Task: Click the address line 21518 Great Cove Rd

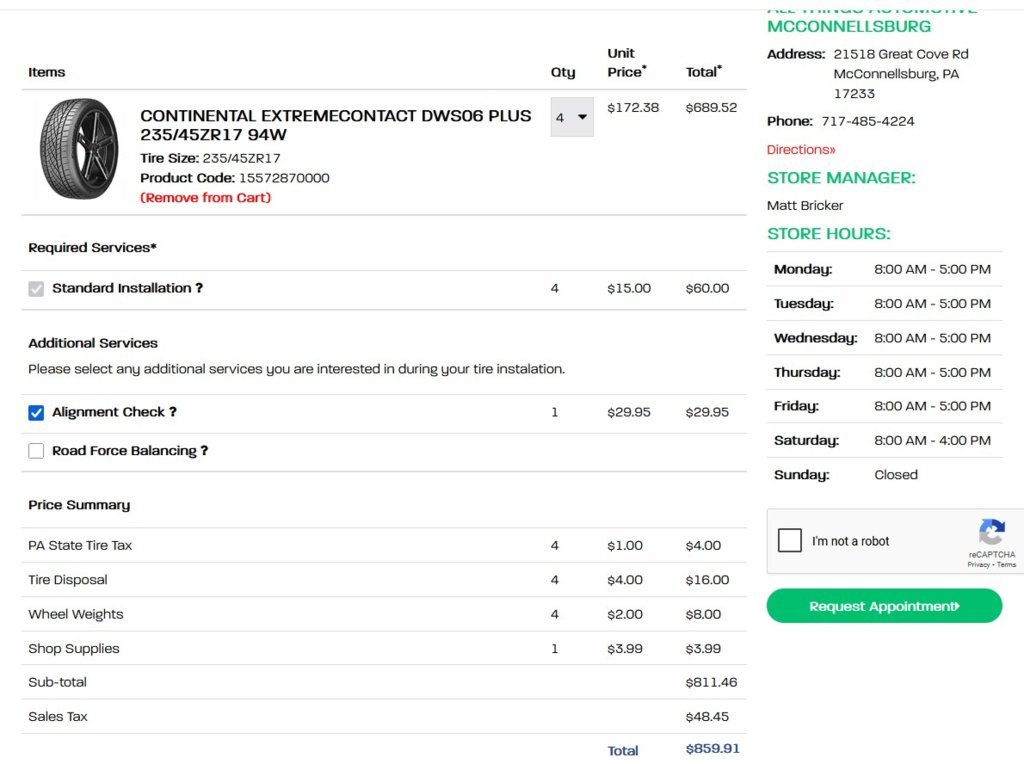Action: tap(901, 54)
